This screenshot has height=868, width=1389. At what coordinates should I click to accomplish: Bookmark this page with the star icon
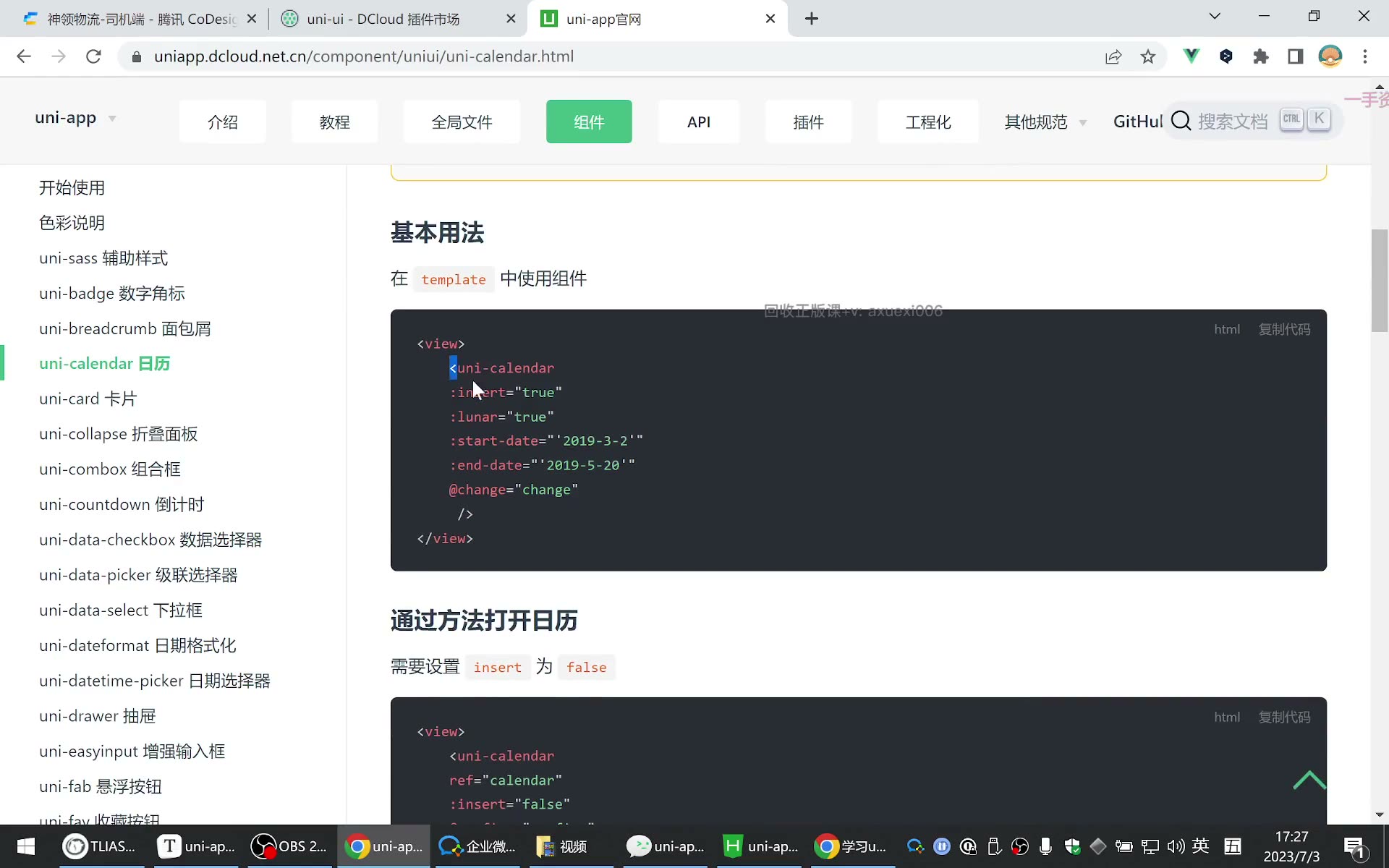point(1148,56)
